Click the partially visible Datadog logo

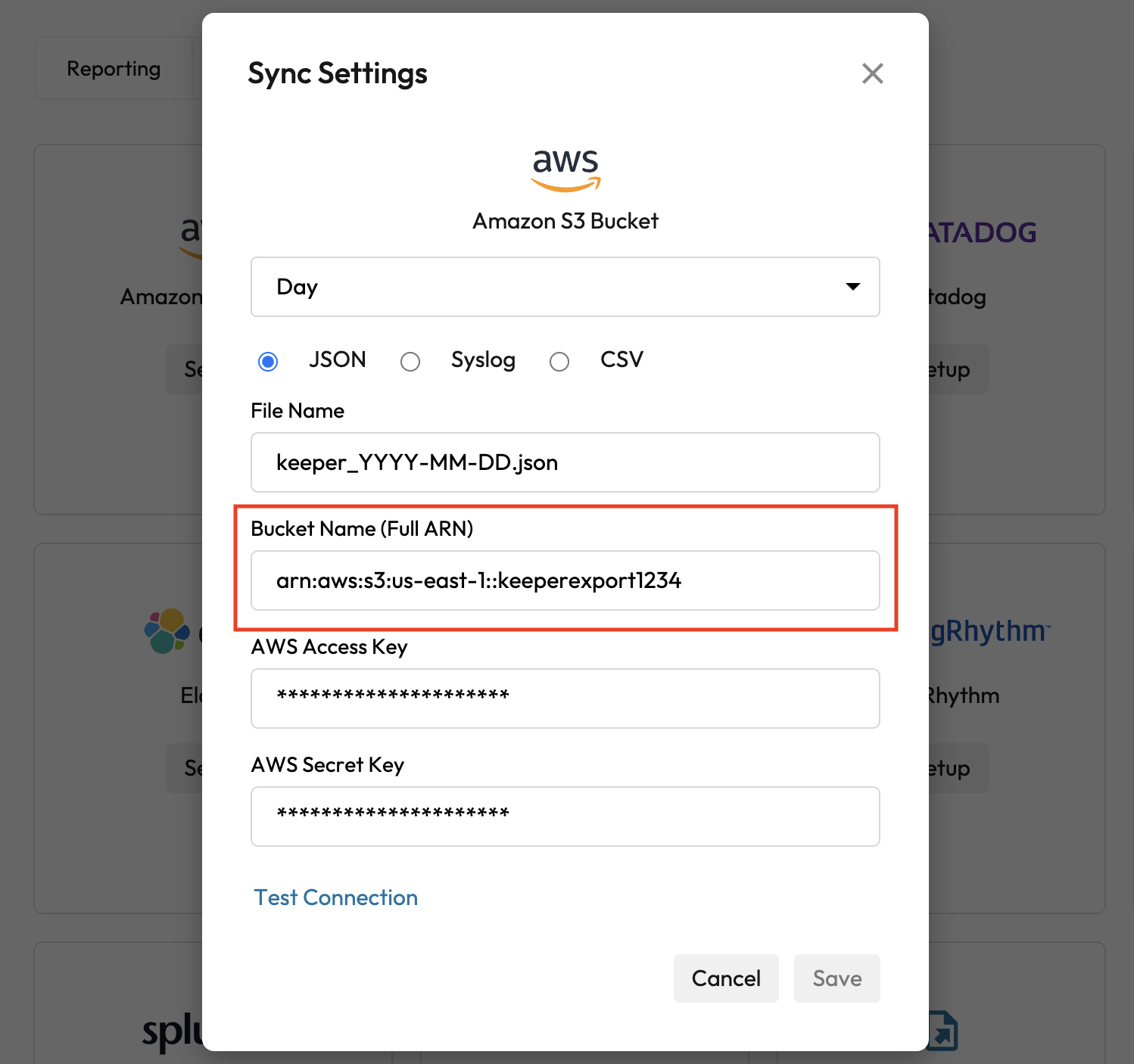coord(983,232)
